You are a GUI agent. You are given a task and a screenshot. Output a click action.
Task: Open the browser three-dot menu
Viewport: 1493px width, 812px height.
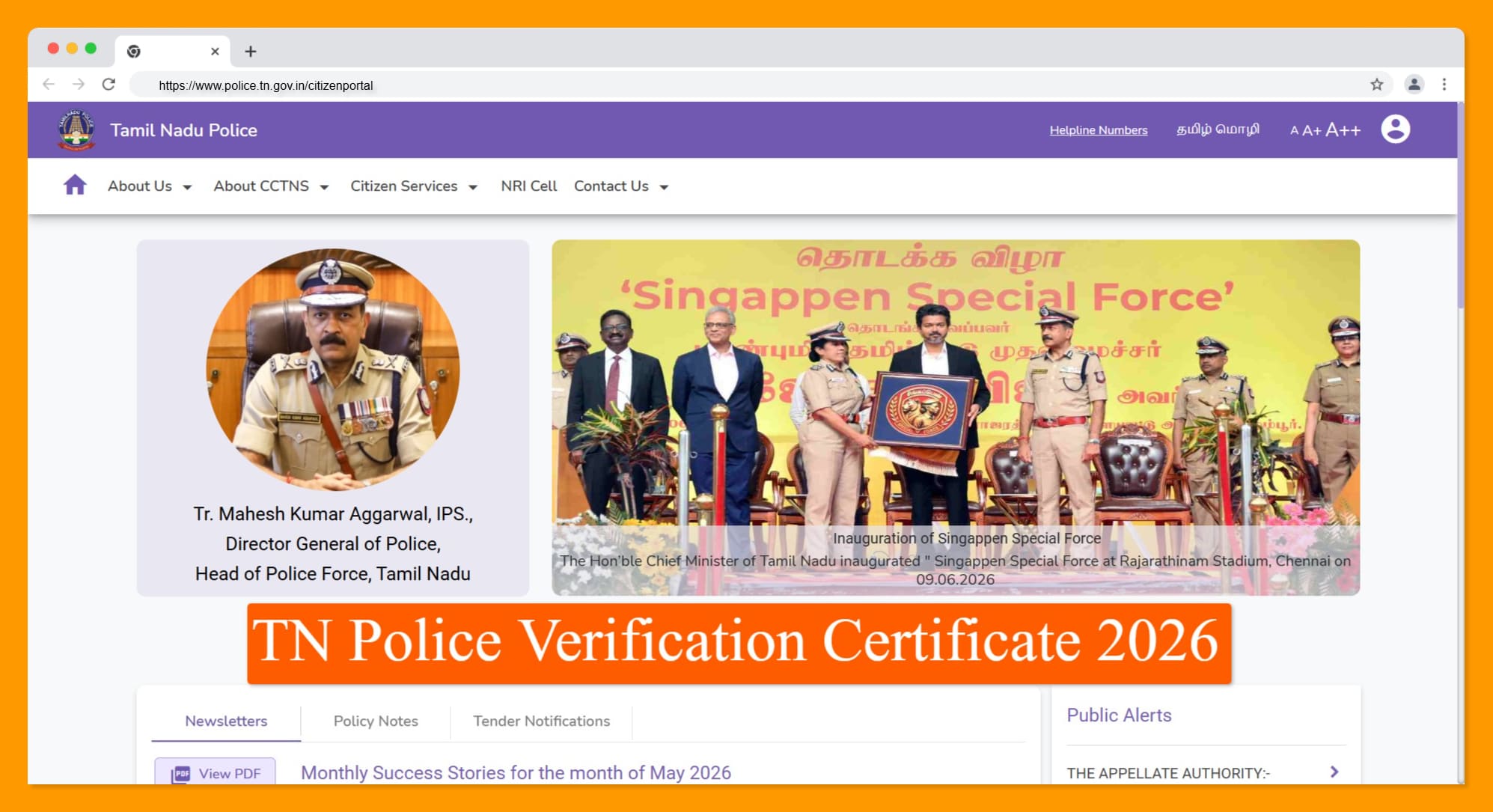(x=1444, y=85)
